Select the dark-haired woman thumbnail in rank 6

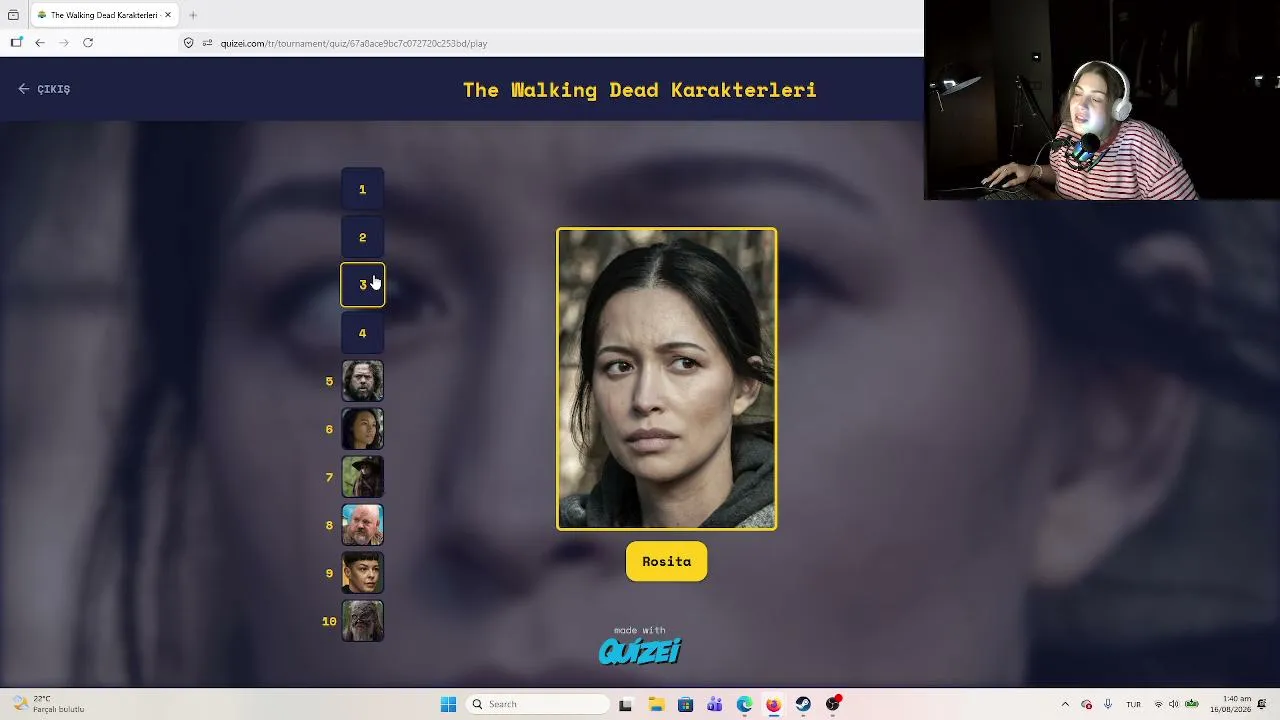(363, 429)
